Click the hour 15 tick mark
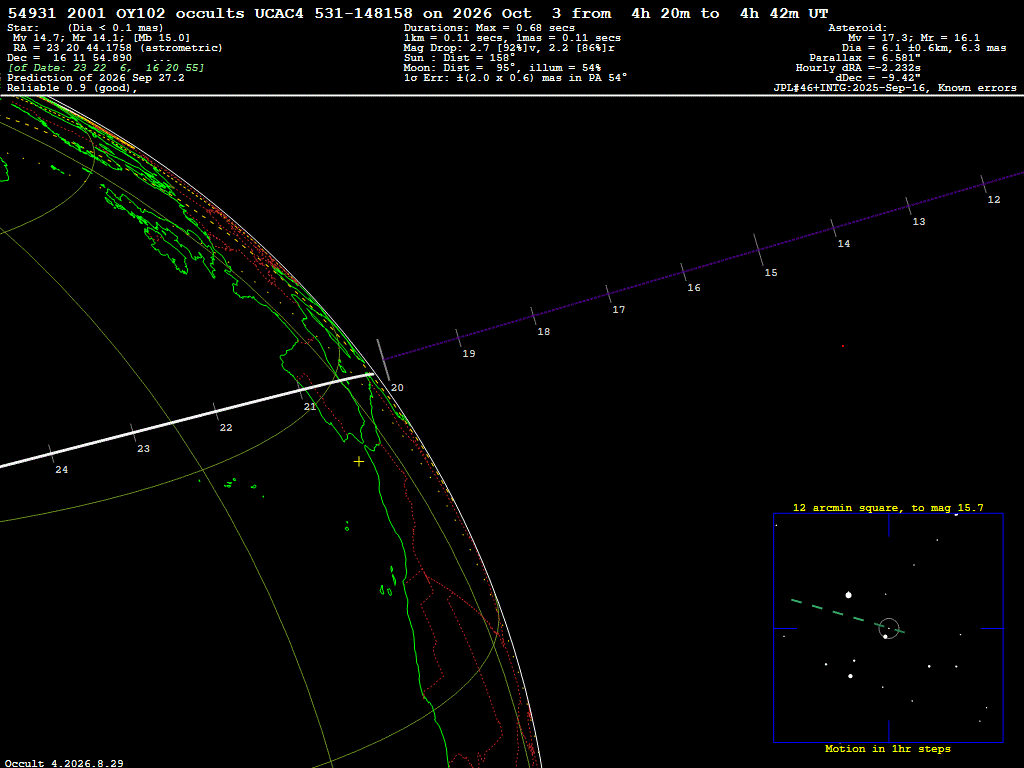 [x=758, y=251]
